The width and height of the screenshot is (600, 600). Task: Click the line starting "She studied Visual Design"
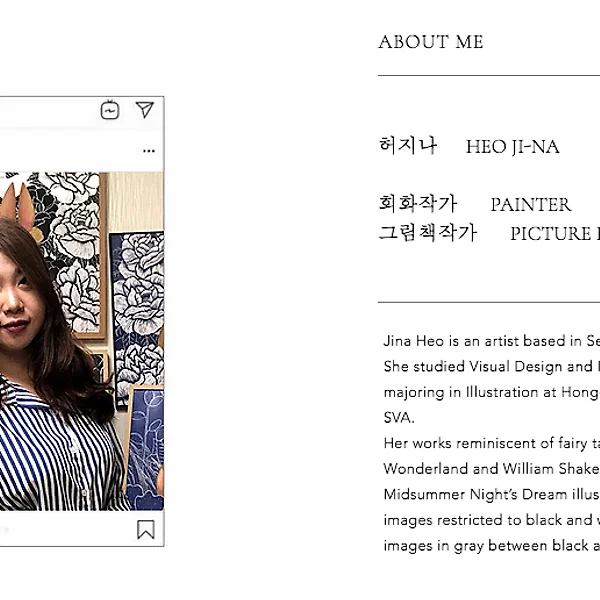[491, 367]
